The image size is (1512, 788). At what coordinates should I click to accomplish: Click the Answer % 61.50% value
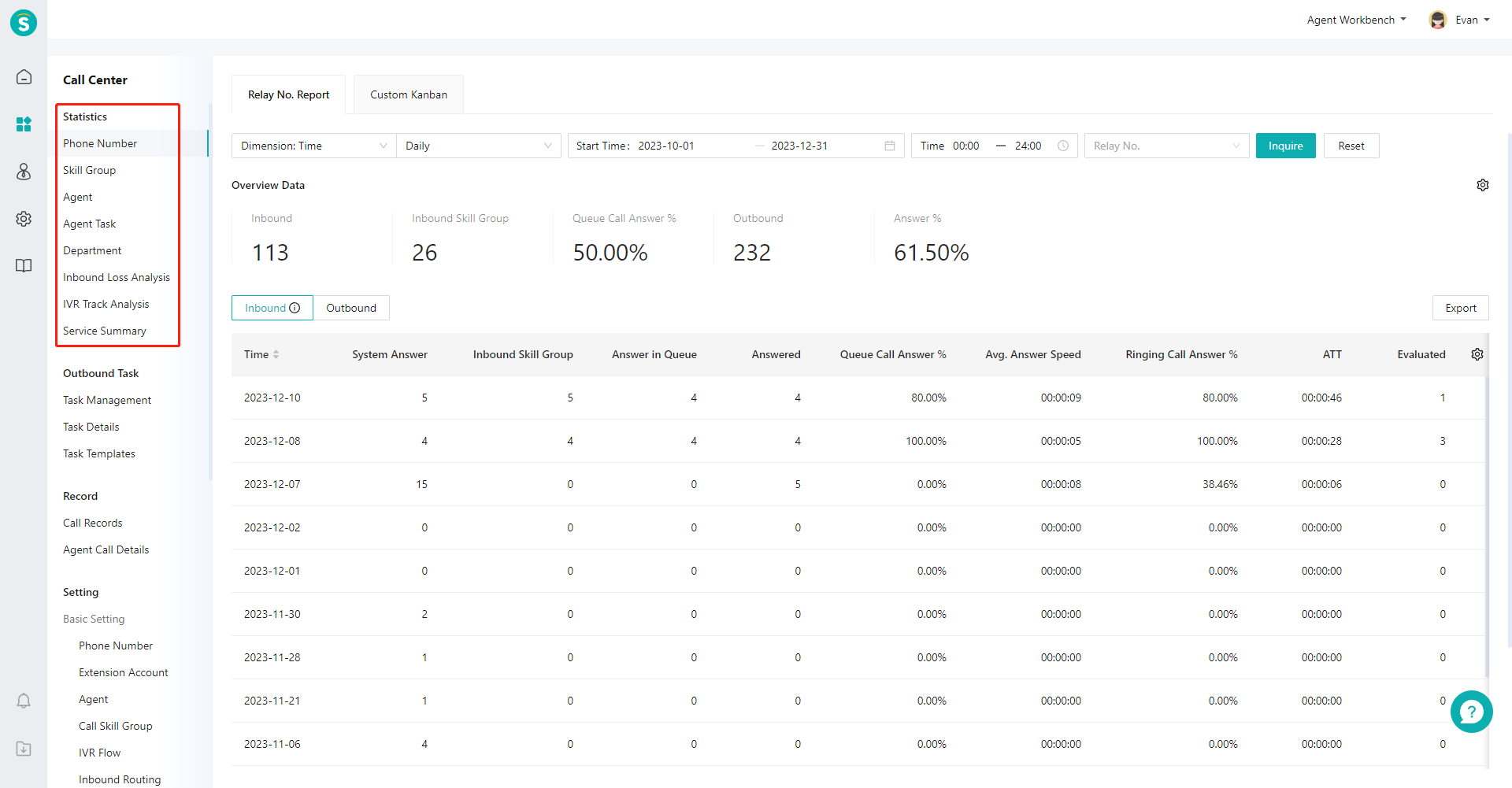pos(932,253)
